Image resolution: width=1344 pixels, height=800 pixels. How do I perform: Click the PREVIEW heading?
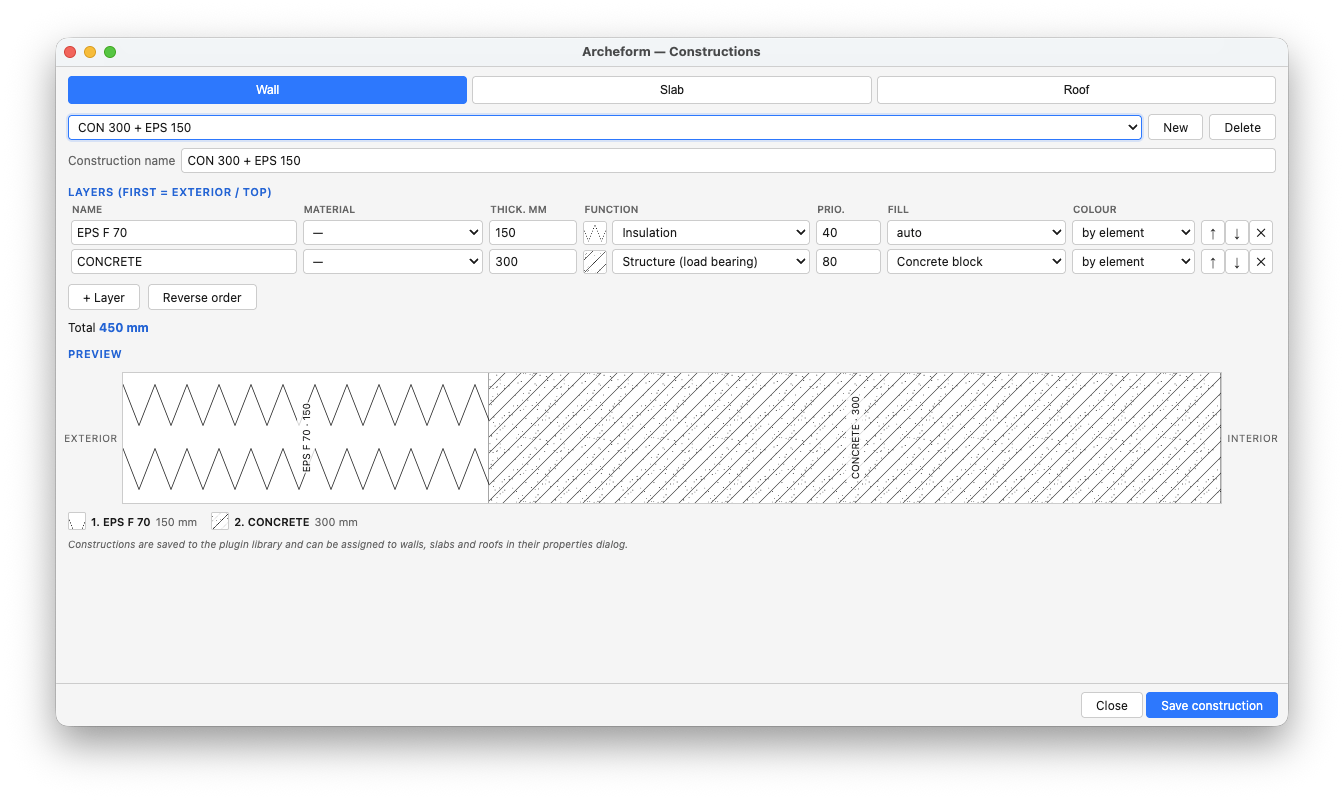pyautogui.click(x=95, y=354)
